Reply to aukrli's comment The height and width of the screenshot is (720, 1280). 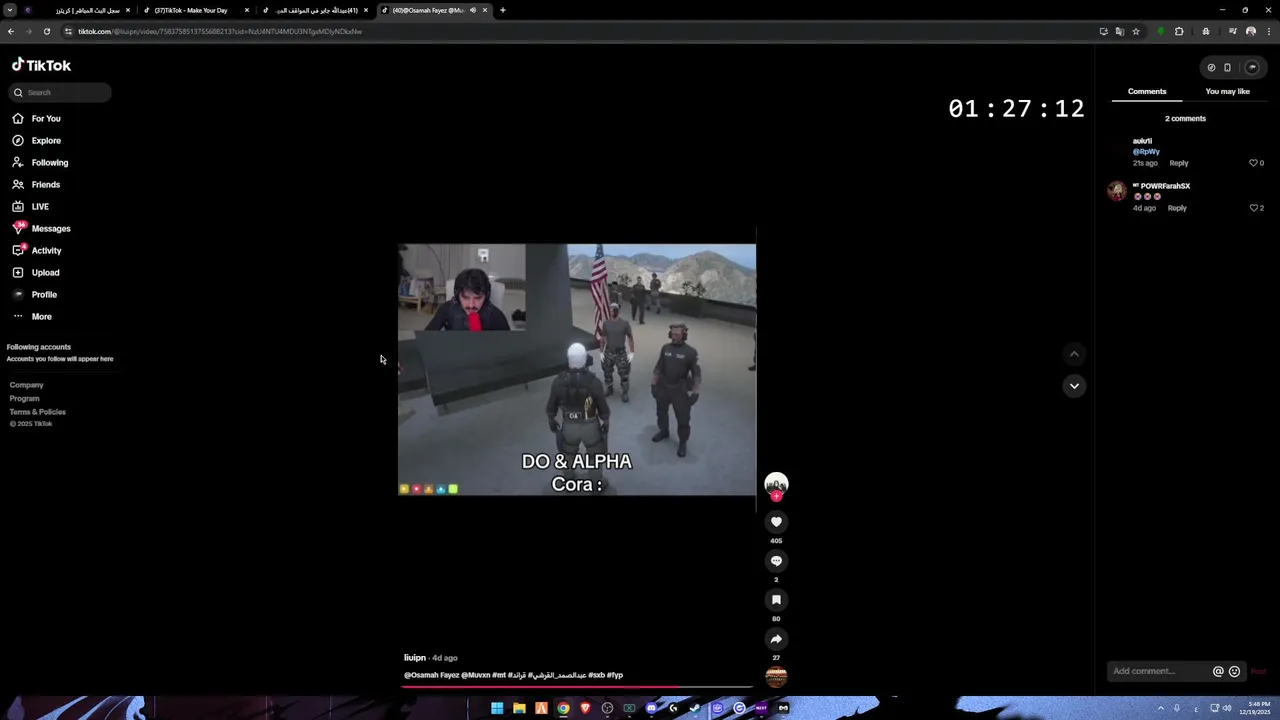1179,163
